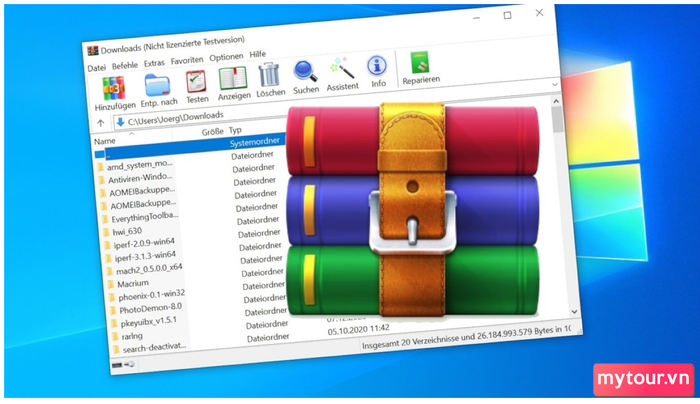Click the Systemordner type cell
Image resolution: width=700 pixels, height=404 pixels.
point(255,142)
